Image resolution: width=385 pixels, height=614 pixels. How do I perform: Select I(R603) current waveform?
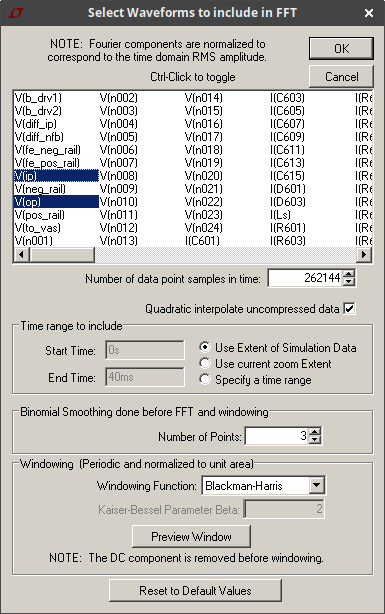point(288,240)
